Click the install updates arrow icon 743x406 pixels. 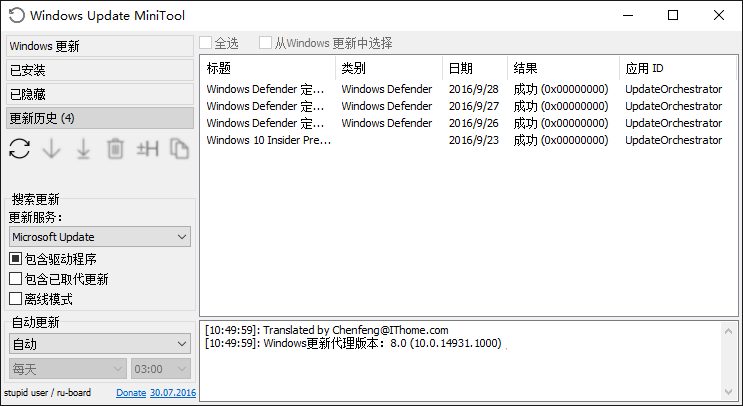point(83,149)
